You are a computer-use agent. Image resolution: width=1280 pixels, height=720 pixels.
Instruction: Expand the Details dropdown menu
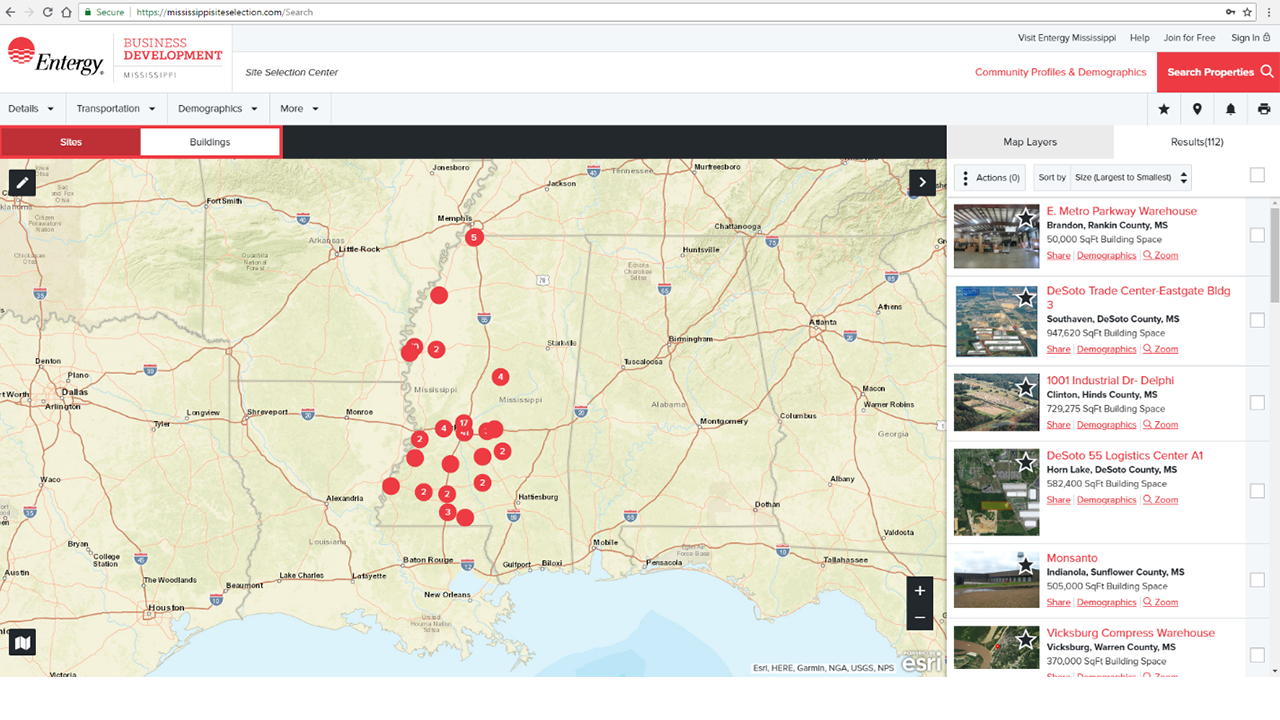[x=32, y=109]
